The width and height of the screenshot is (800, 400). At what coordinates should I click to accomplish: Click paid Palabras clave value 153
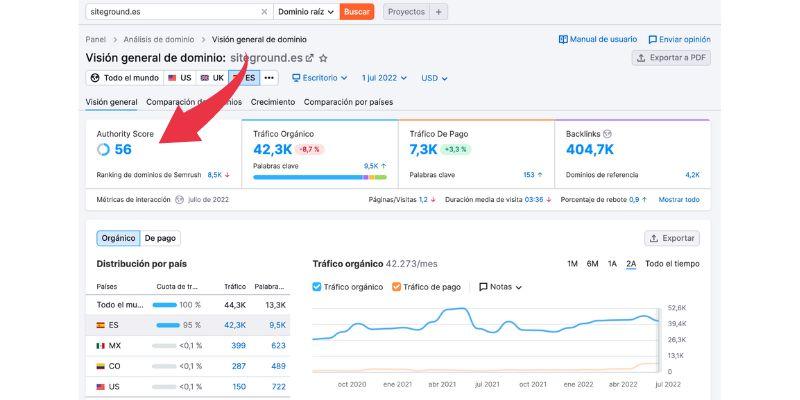click(529, 174)
